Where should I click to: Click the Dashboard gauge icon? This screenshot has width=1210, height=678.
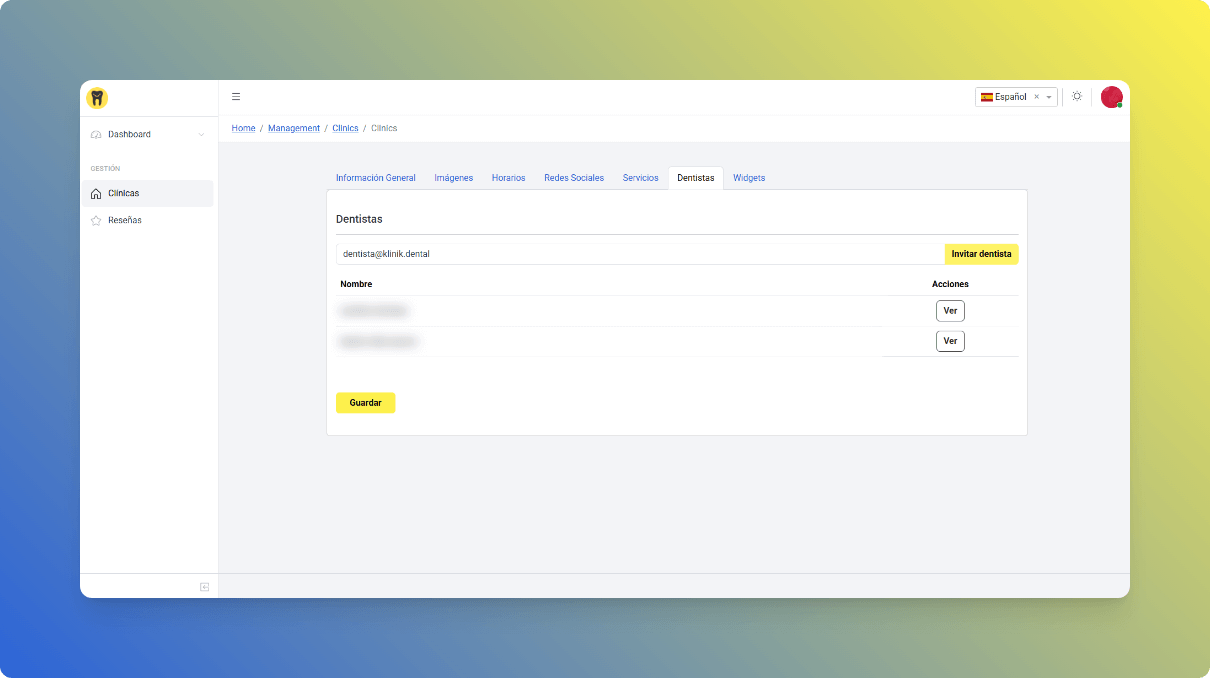coord(96,135)
